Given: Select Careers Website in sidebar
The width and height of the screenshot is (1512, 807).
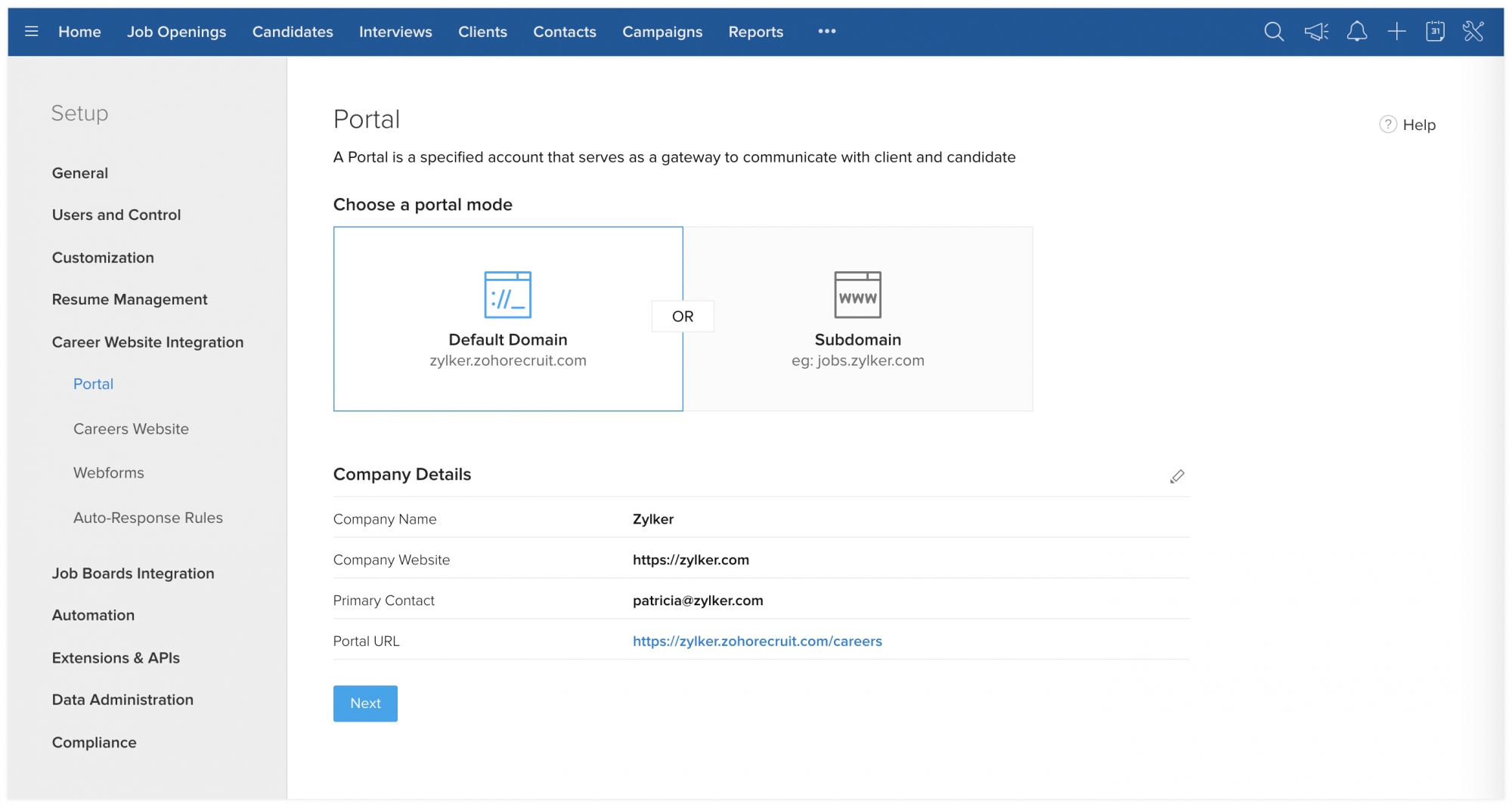Looking at the screenshot, I should 131,429.
